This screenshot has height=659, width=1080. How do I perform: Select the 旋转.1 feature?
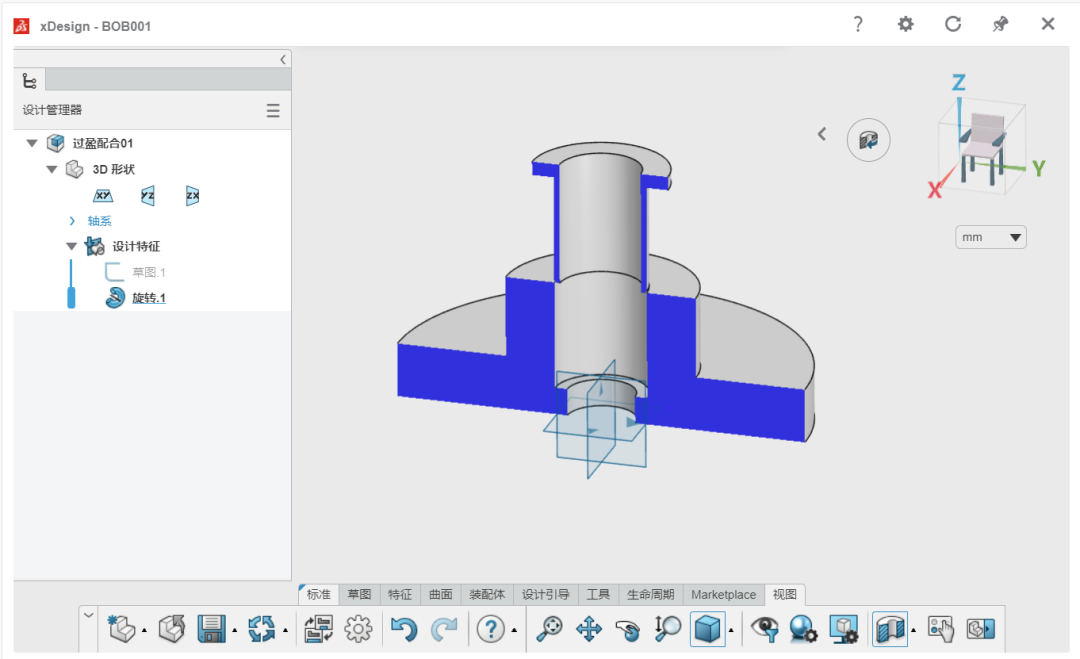(149, 297)
